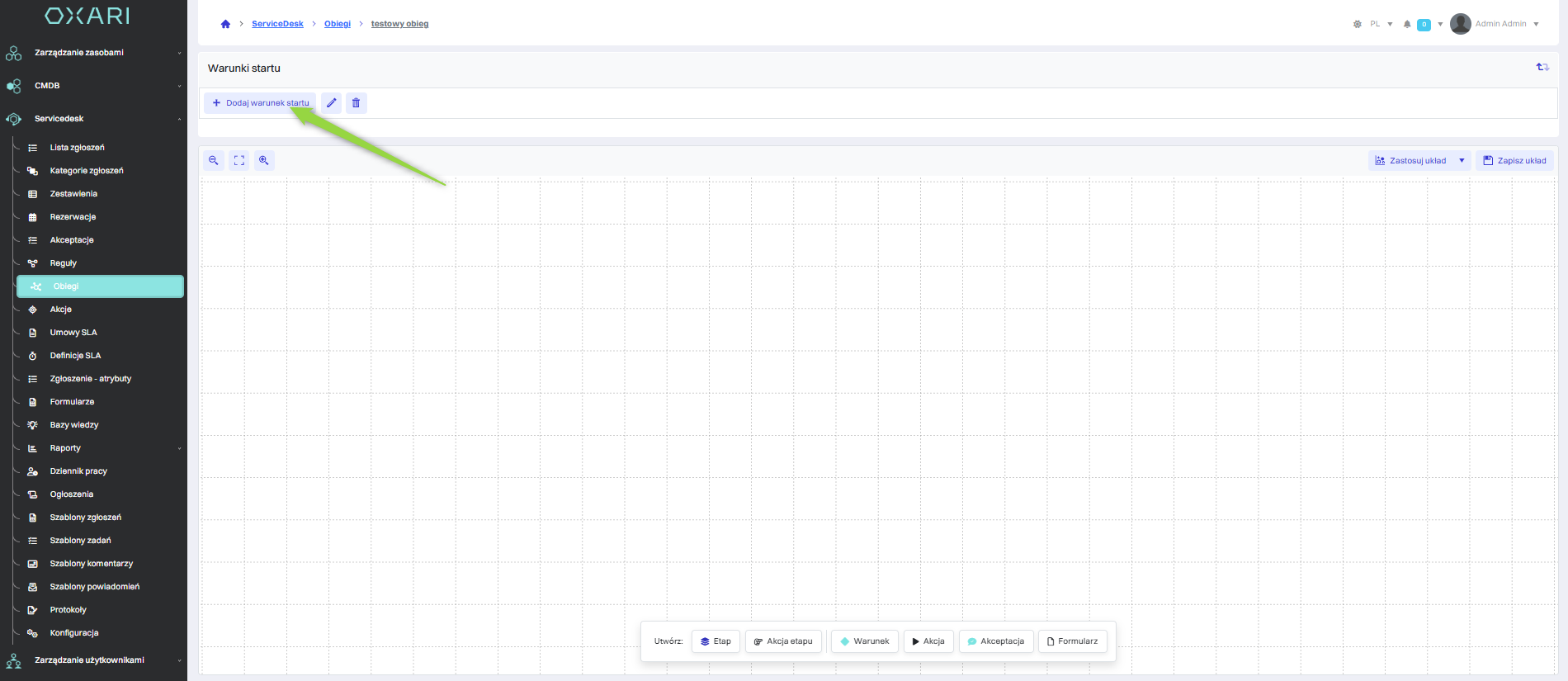
Task: Zoom out on the workflow canvas
Action: [214, 161]
